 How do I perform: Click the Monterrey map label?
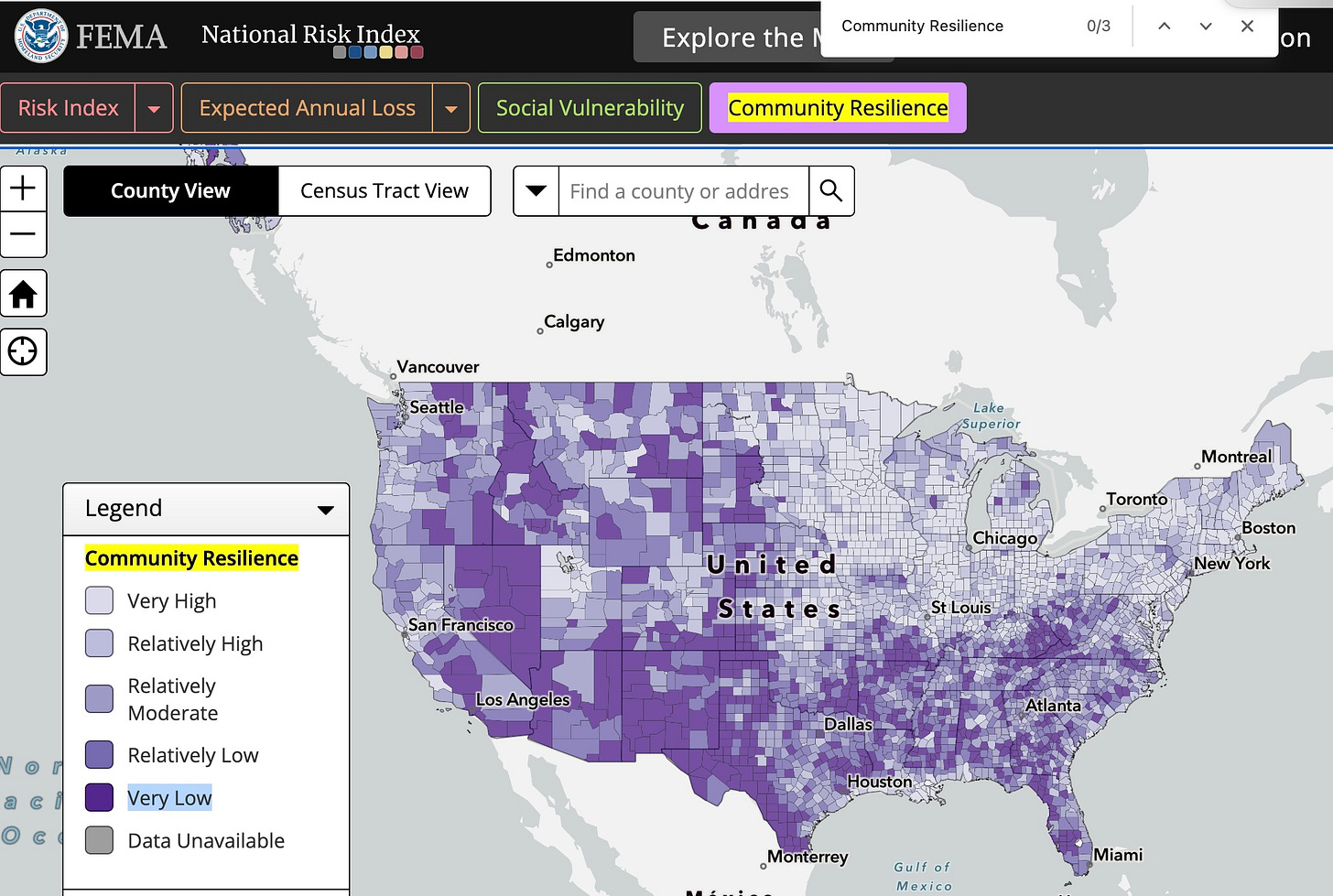pyautogui.click(x=807, y=857)
